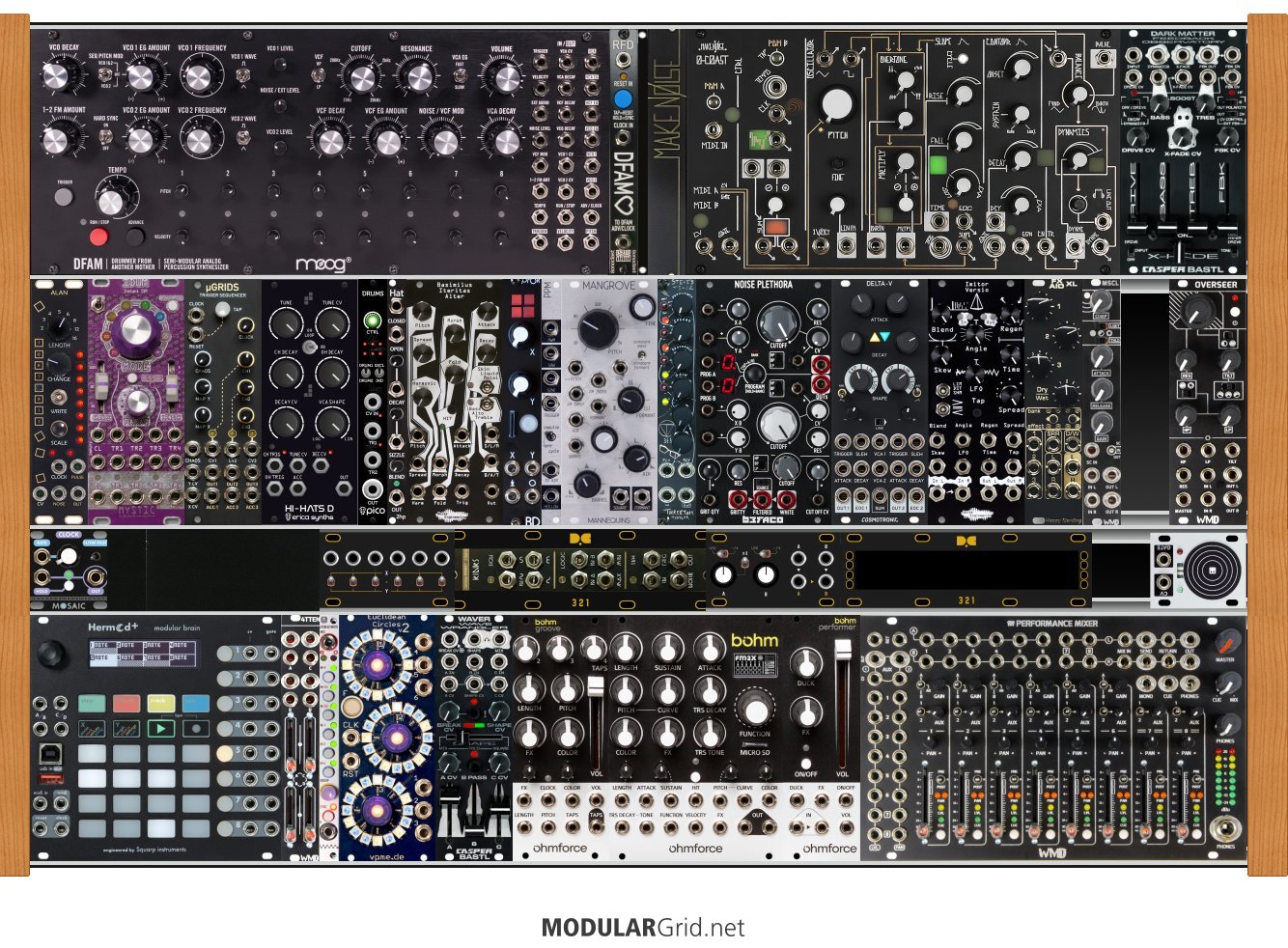This screenshot has height=948, width=1288.
Task: Click the large white Pitch knob on 0-Coast
Action: click(x=837, y=105)
